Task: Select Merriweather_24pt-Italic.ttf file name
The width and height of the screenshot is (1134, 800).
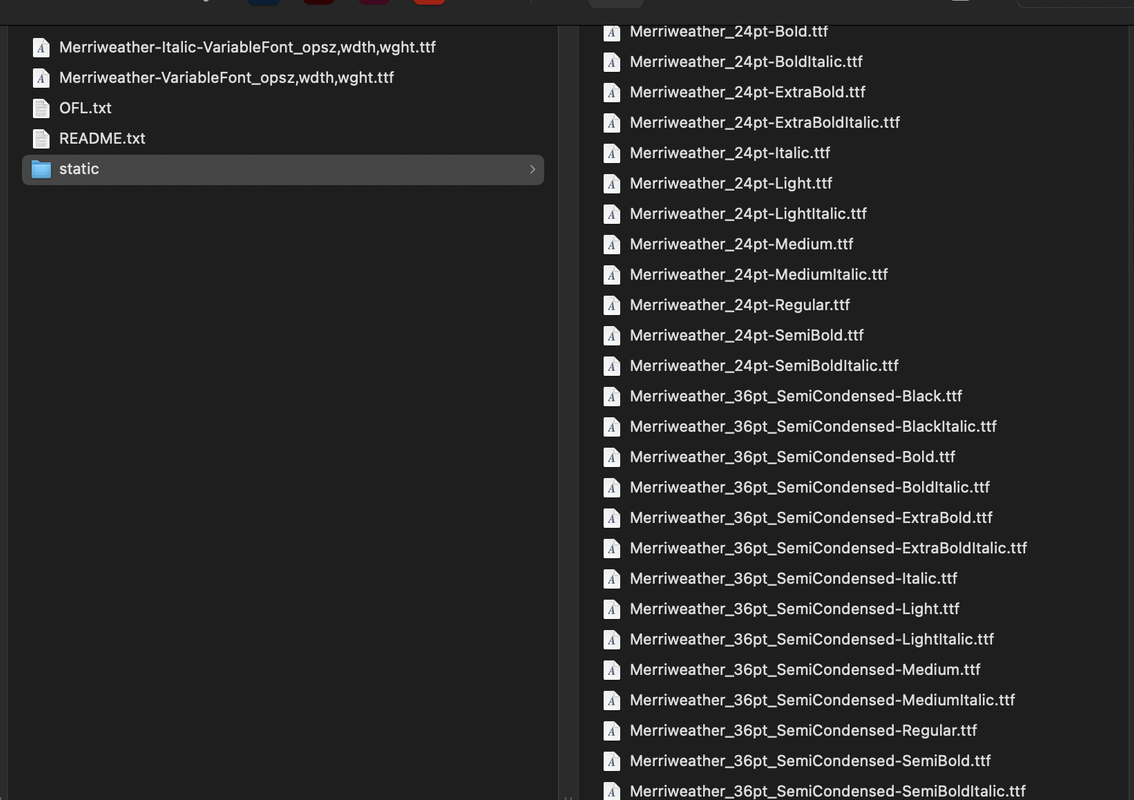Action: 730,153
